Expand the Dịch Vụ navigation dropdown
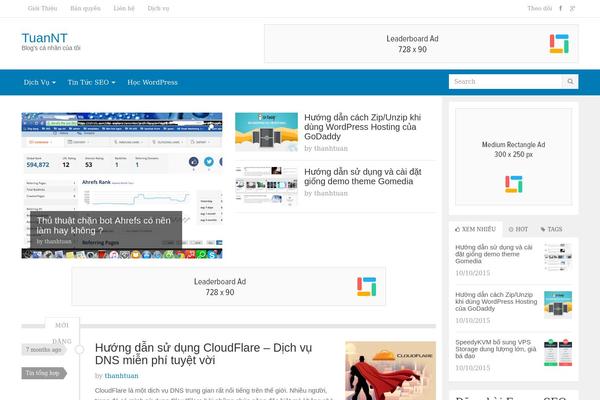The image size is (600, 400). coord(40,82)
